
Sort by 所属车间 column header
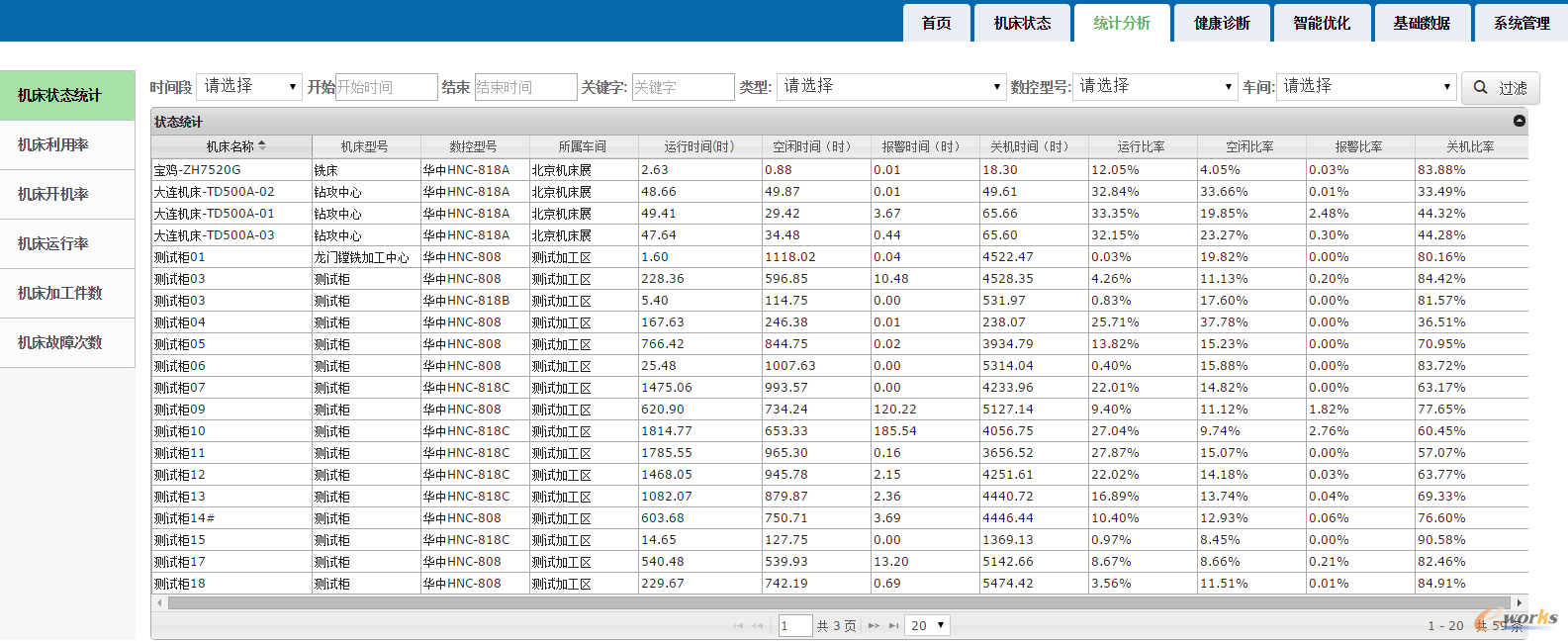[584, 146]
